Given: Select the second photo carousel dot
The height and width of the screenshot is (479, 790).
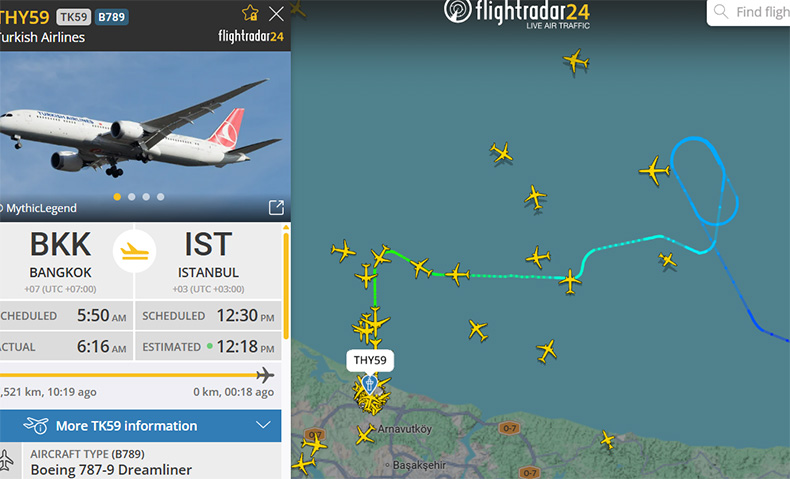Looking at the screenshot, I should coord(131,197).
